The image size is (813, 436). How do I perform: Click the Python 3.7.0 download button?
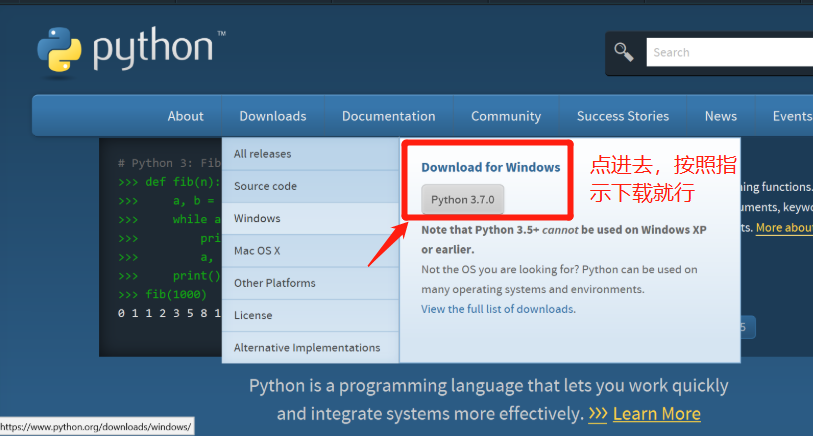point(462,200)
